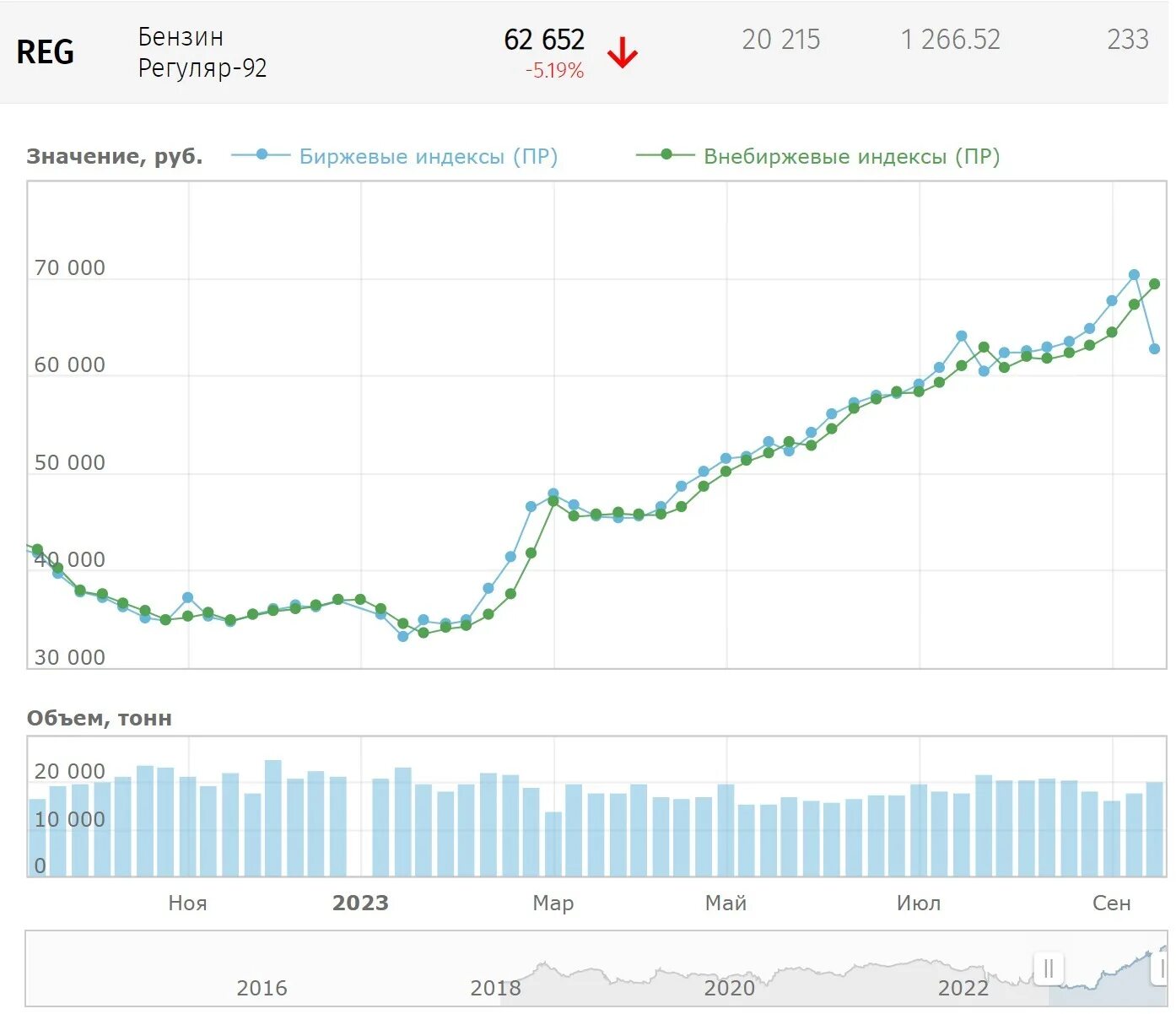The width and height of the screenshot is (1176, 1014).
Task: Open the Бензин Регуляр-92 product name
Action: (x=202, y=52)
